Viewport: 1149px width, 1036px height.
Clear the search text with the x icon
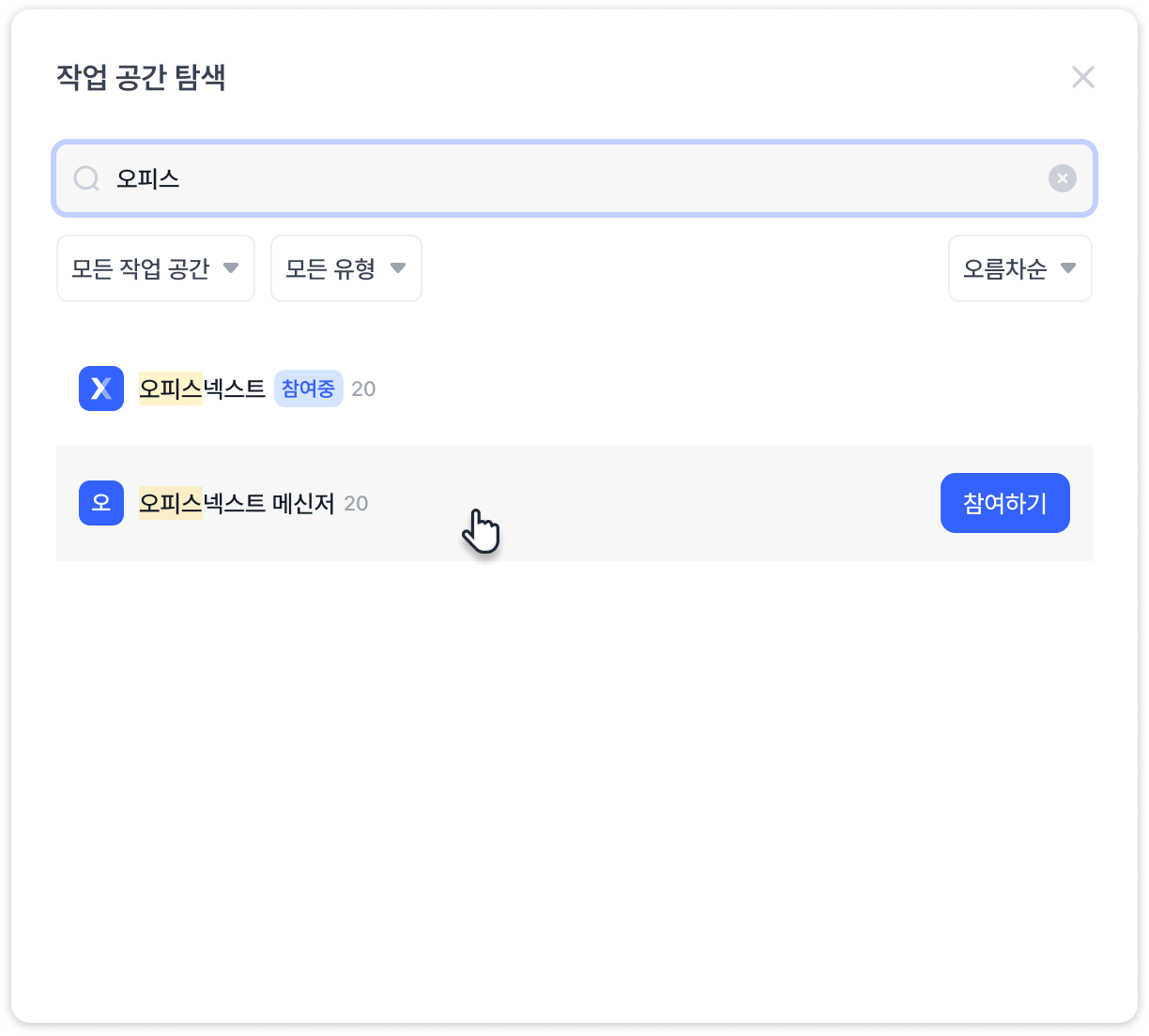point(1063,178)
